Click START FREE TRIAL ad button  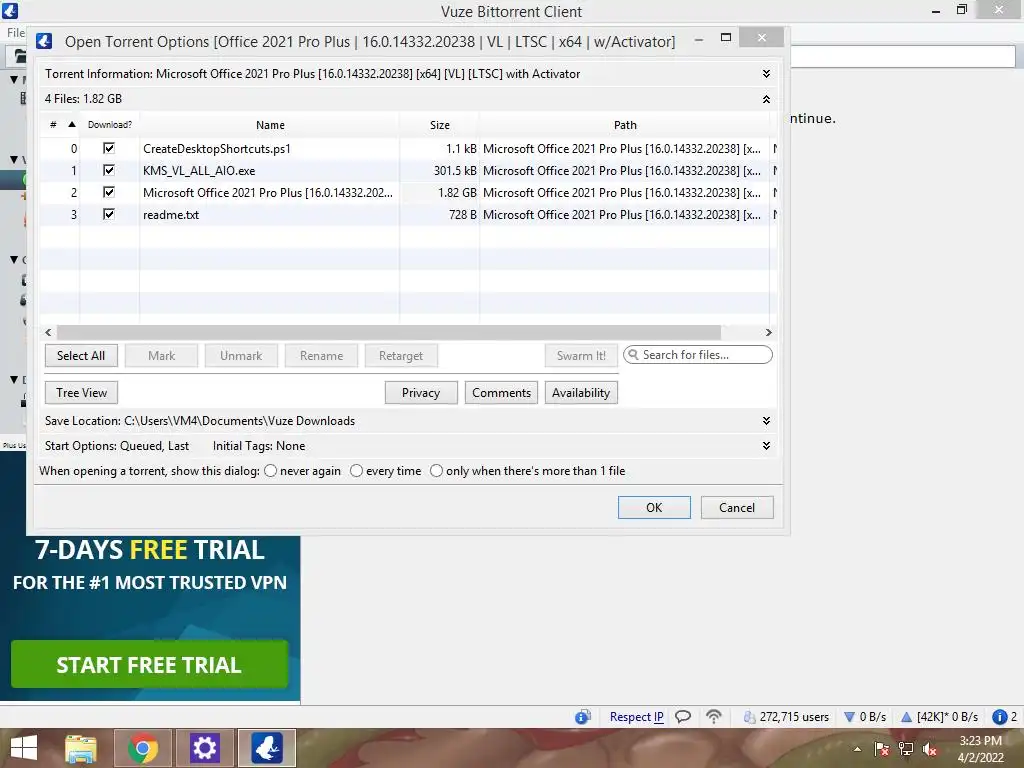[x=150, y=664]
